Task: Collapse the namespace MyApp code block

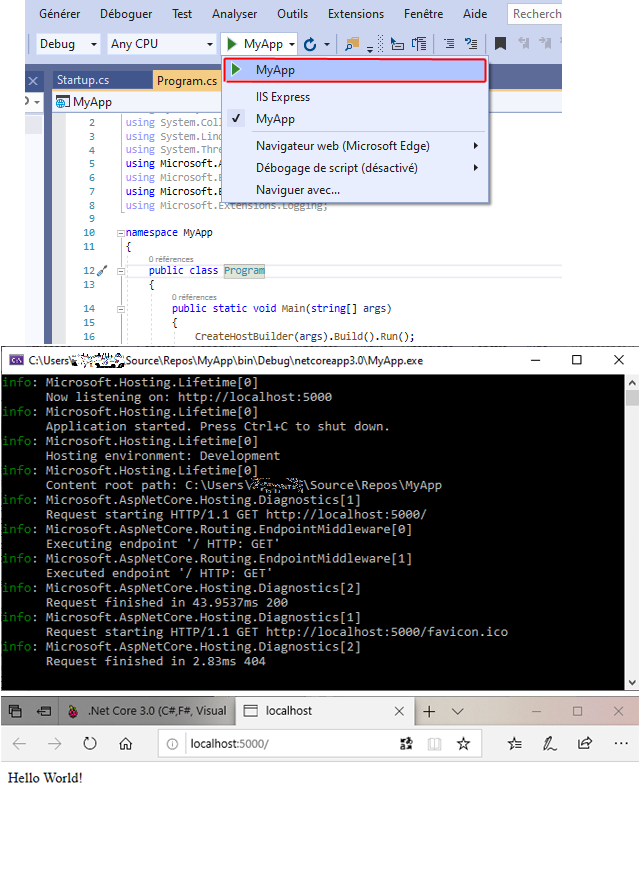Action: 121,233
